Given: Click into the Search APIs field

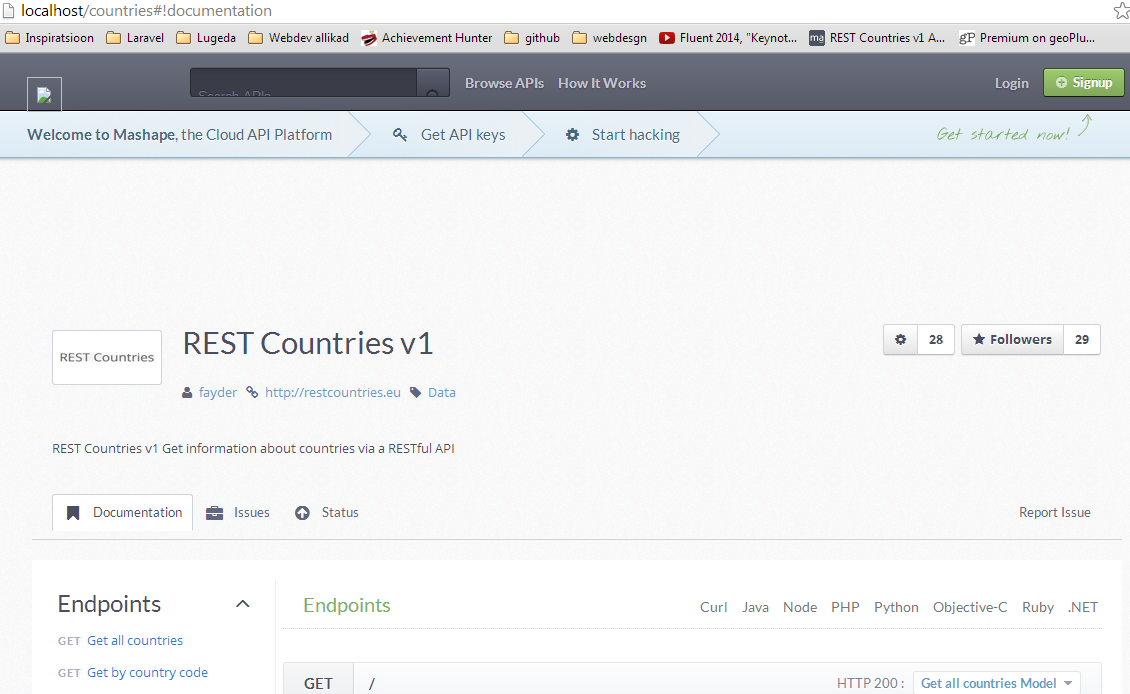Looking at the screenshot, I should coord(303,83).
